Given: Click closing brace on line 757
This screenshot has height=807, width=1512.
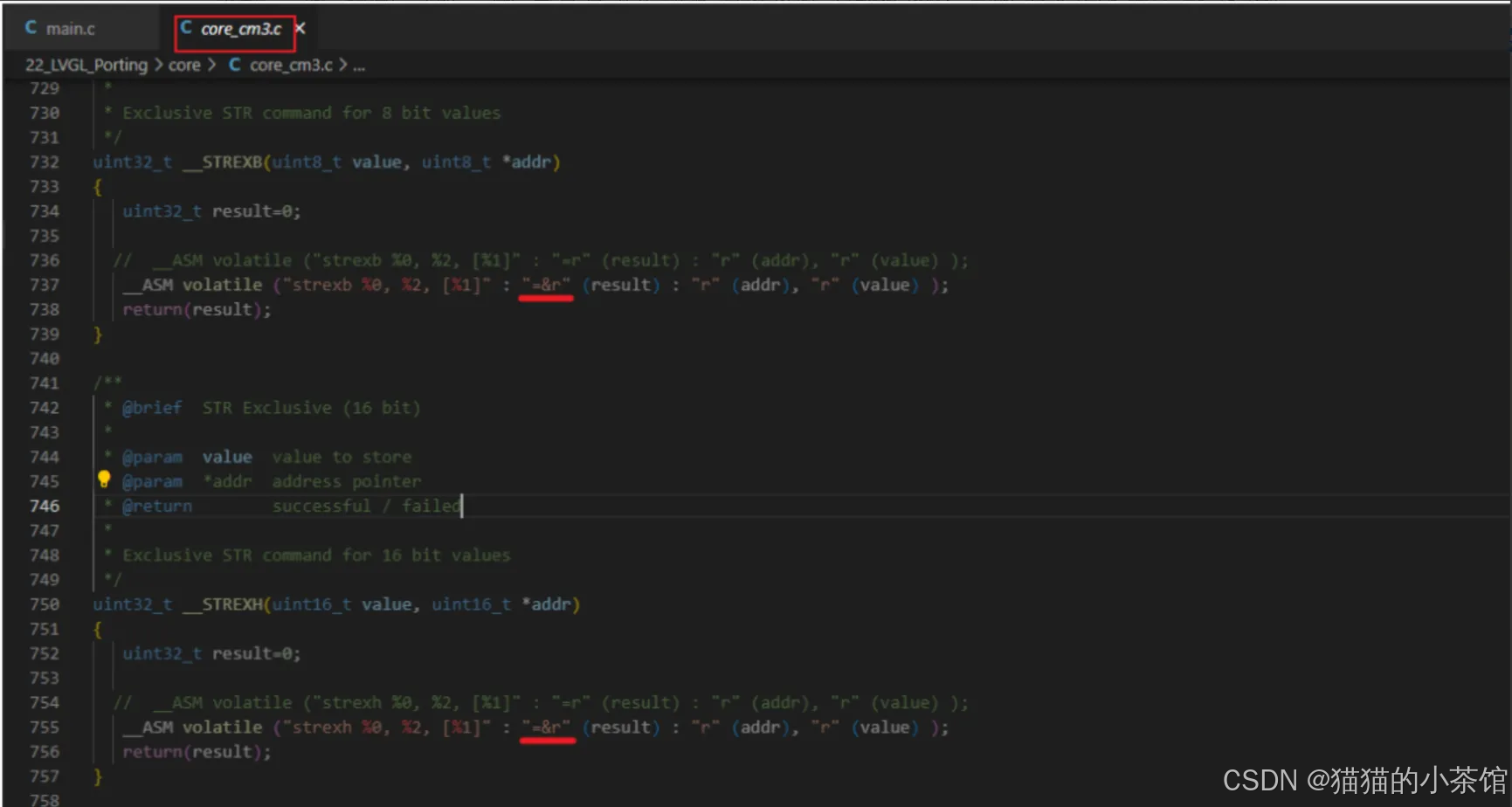Looking at the screenshot, I should pyautogui.click(x=97, y=776).
